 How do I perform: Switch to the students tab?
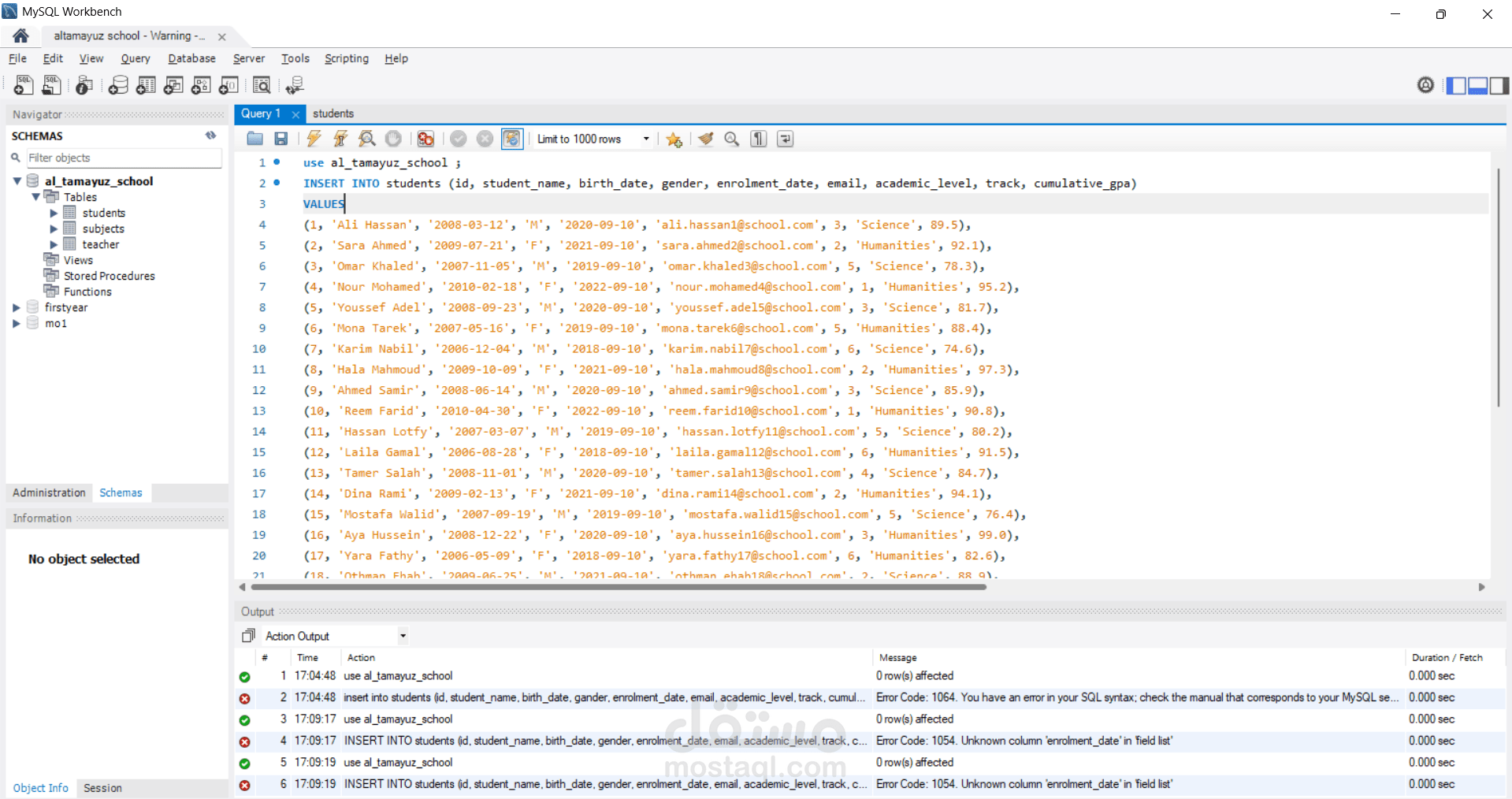[333, 113]
